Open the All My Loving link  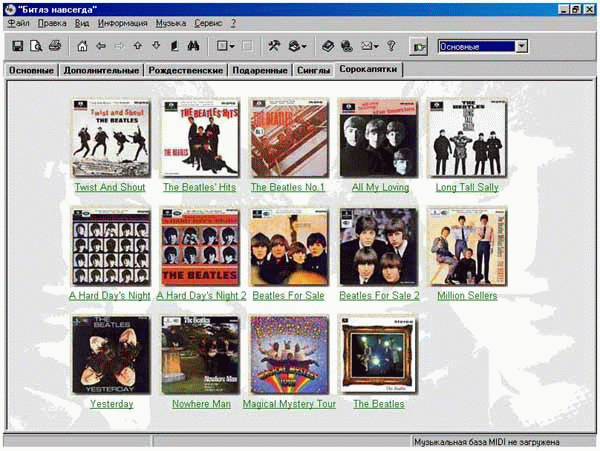point(380,187)
